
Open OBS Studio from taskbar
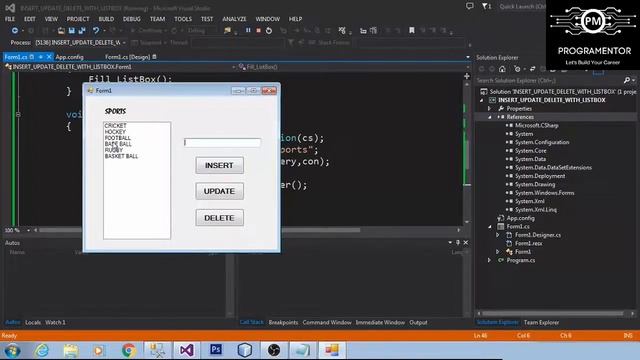(274, 351)
